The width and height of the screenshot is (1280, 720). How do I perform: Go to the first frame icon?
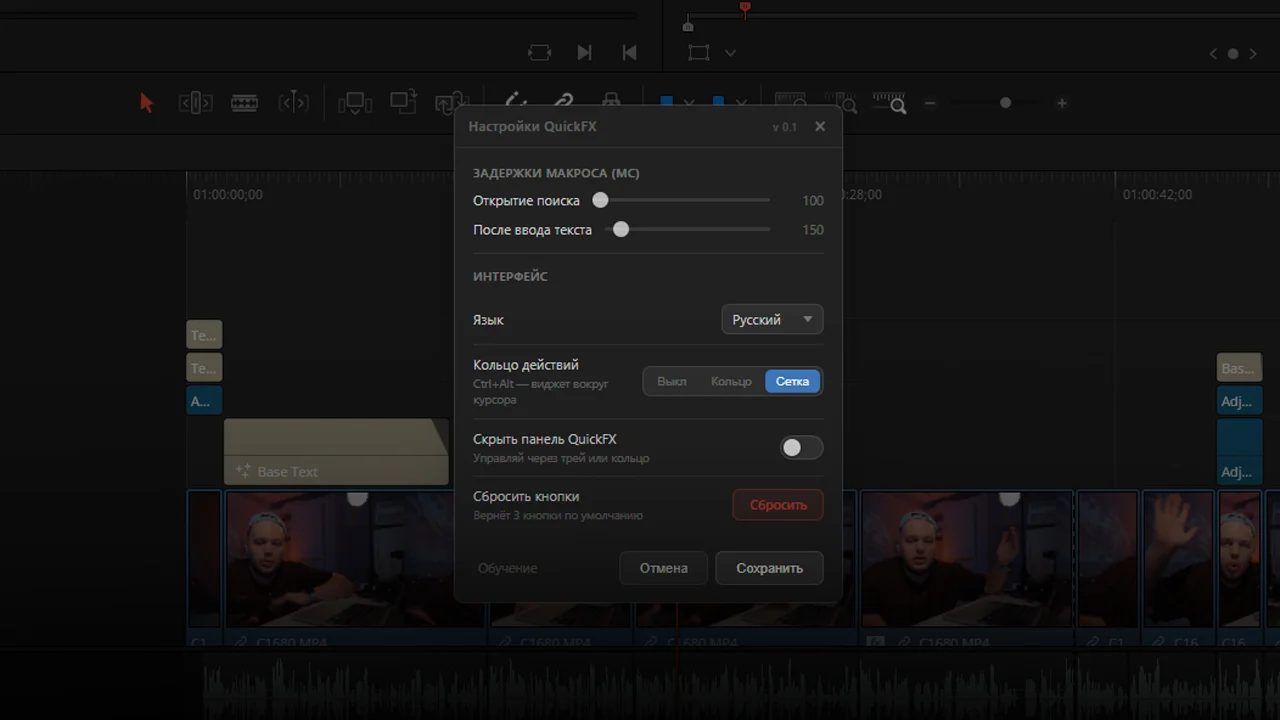[x=629, y=53]
